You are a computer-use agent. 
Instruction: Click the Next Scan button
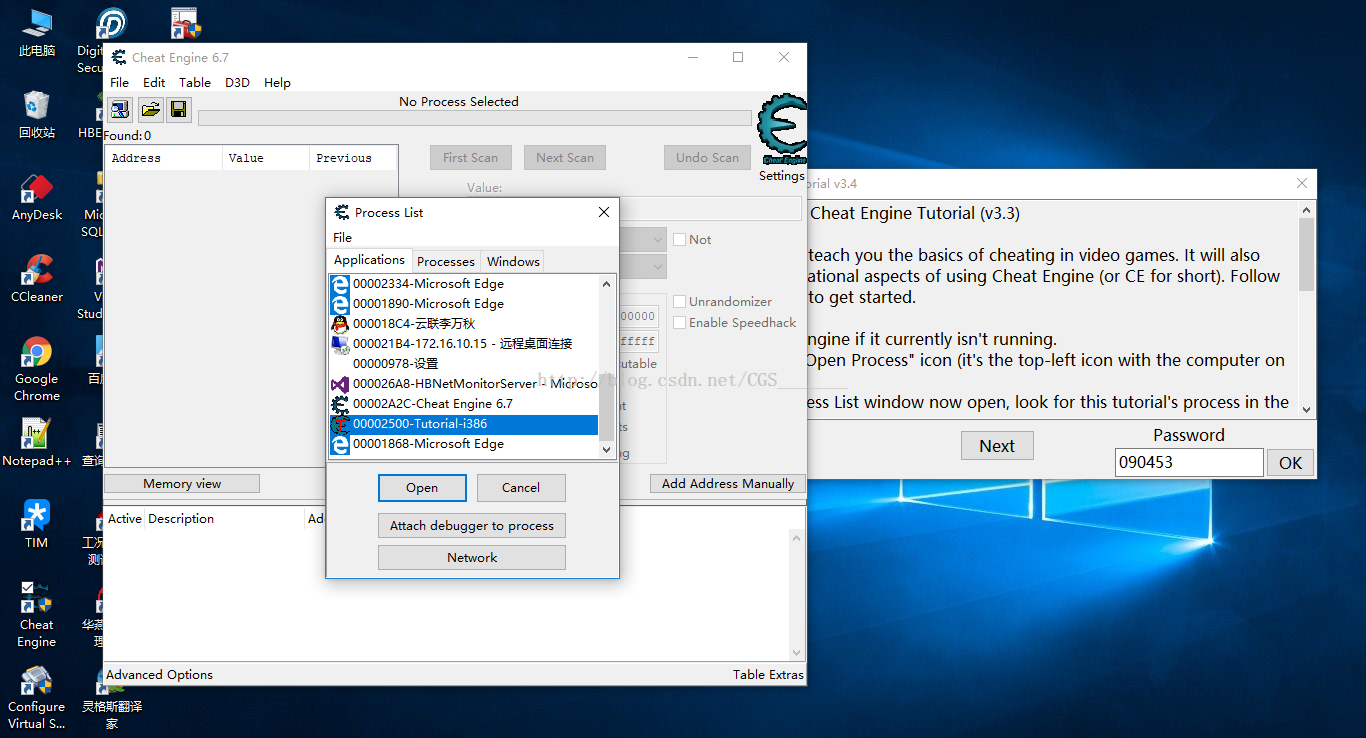coord(565,158)
